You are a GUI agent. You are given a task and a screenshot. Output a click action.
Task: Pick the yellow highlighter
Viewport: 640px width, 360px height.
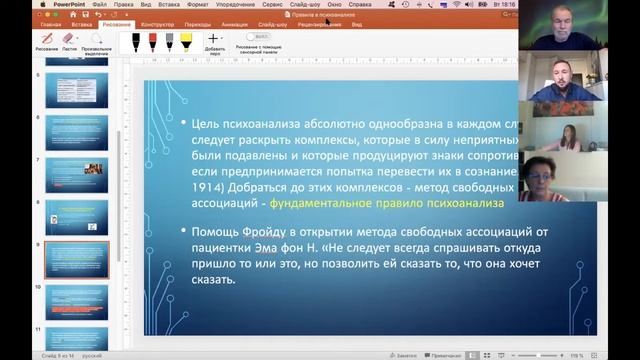click(186, 42)
